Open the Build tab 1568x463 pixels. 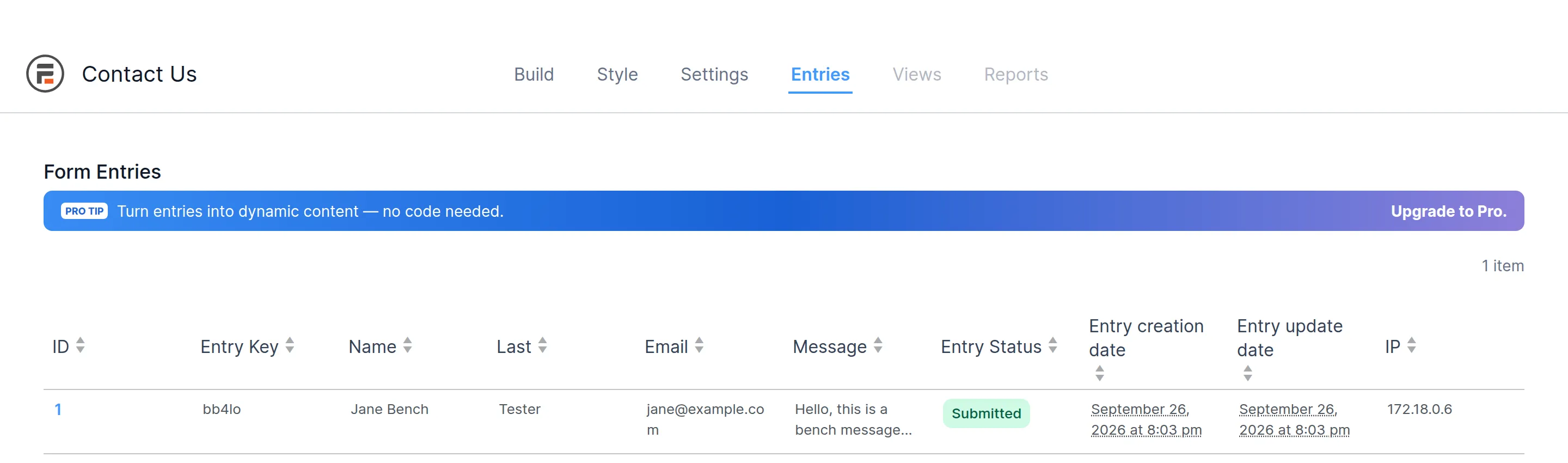(534, 74)
